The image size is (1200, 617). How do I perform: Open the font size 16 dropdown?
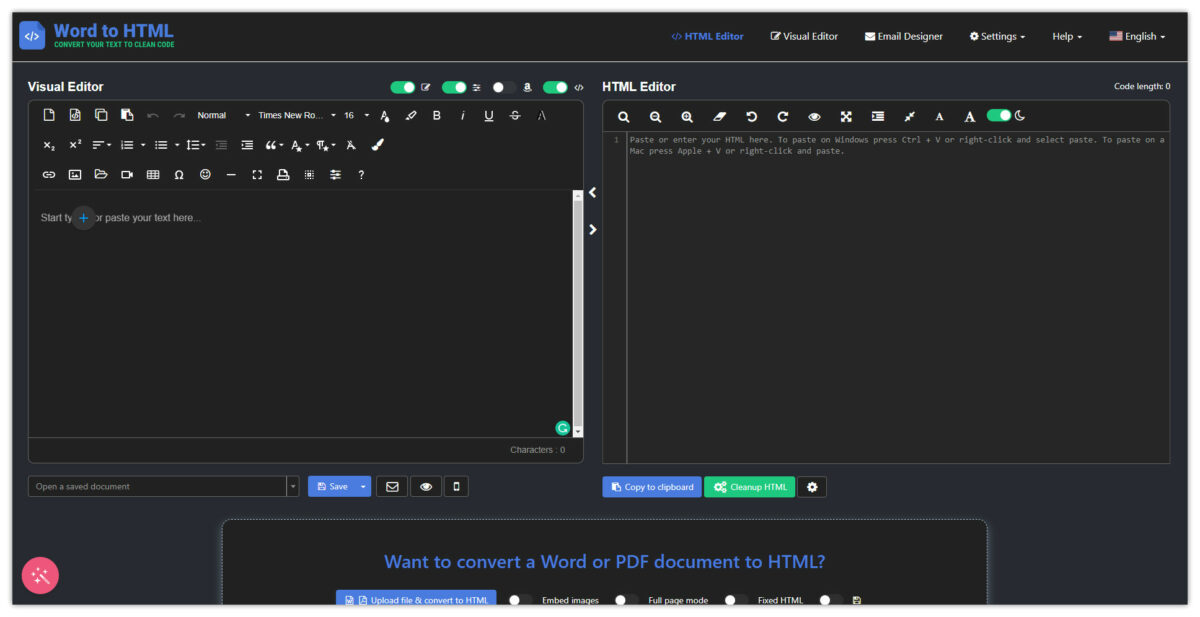tap(356, 115)
